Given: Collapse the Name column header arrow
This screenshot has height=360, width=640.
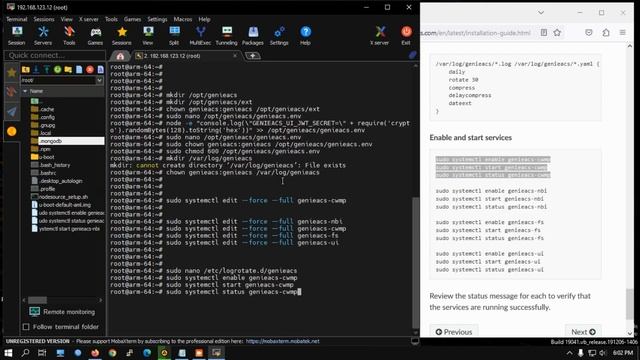Looking at the screenshot, I should (x=25, y=91).
